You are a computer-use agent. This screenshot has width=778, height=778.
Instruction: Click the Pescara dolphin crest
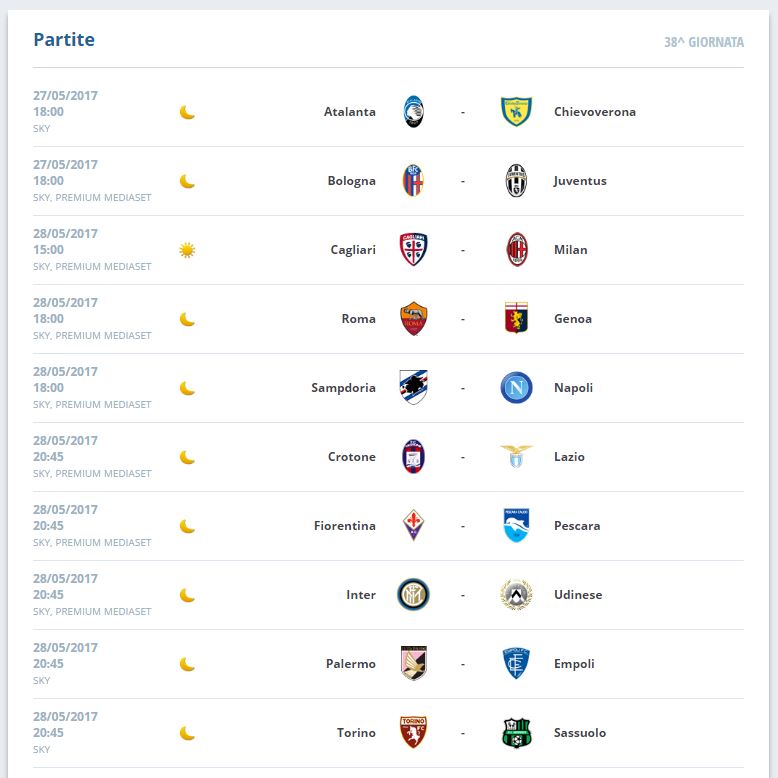coord(516,525)
